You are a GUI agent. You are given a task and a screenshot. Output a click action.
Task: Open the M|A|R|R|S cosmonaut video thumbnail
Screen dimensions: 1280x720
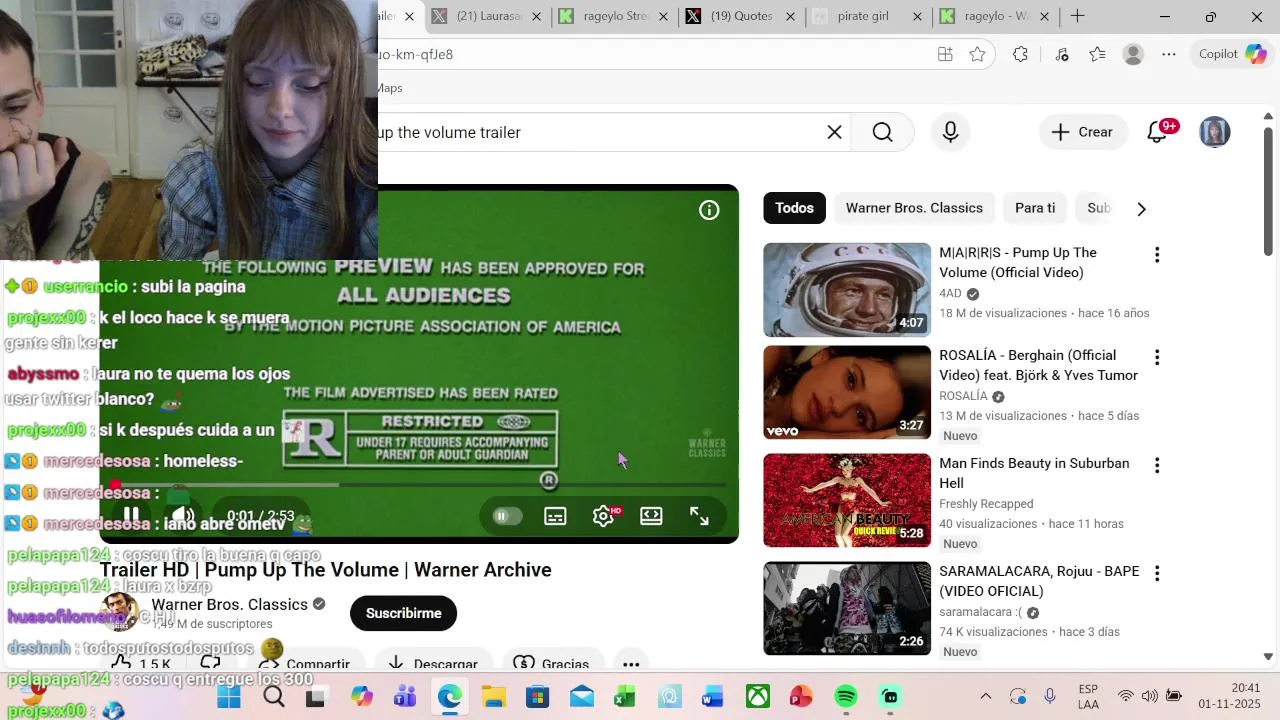[x=847, y=290]
